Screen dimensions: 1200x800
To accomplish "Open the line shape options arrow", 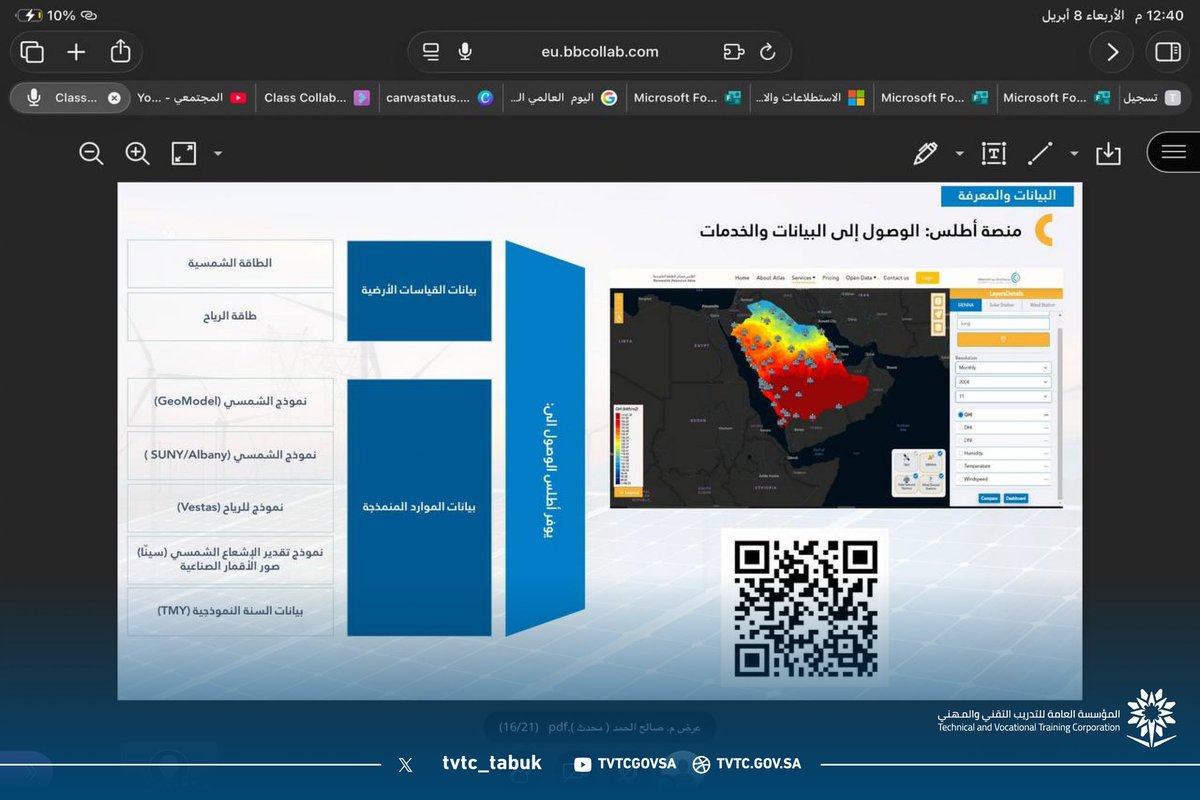I will [x=1074, y=154].
